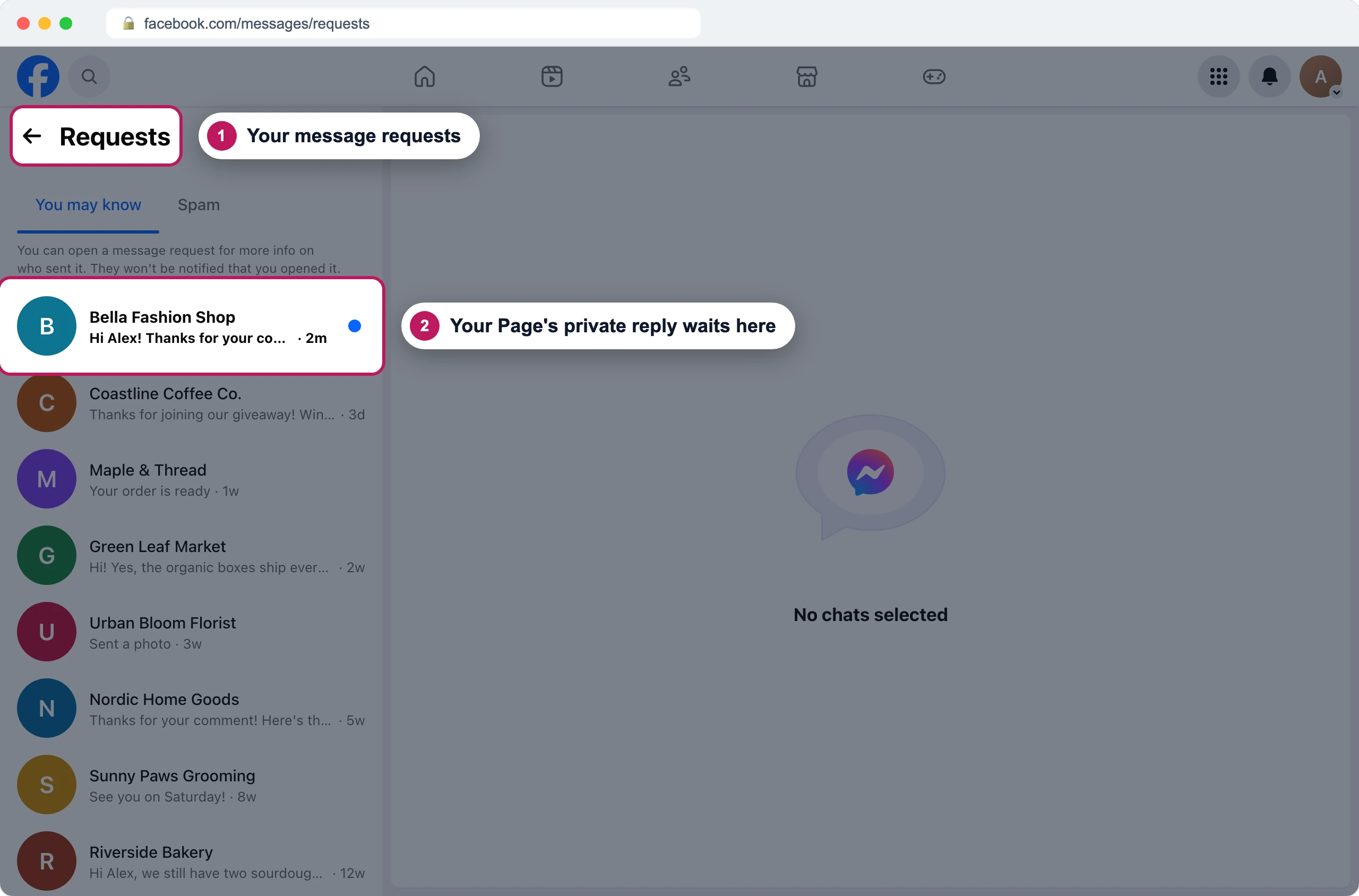Screen dimensions: 1359x896
Task: Click the Nordic Home Goods avatar
Action: pyautogui.click(x=46, y=709)
